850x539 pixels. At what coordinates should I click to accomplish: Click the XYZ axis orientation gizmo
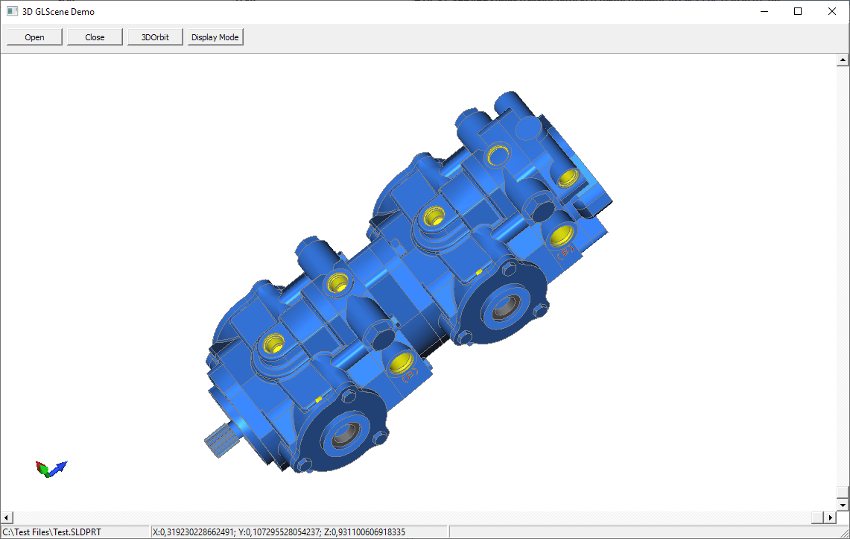click(51, 469)
